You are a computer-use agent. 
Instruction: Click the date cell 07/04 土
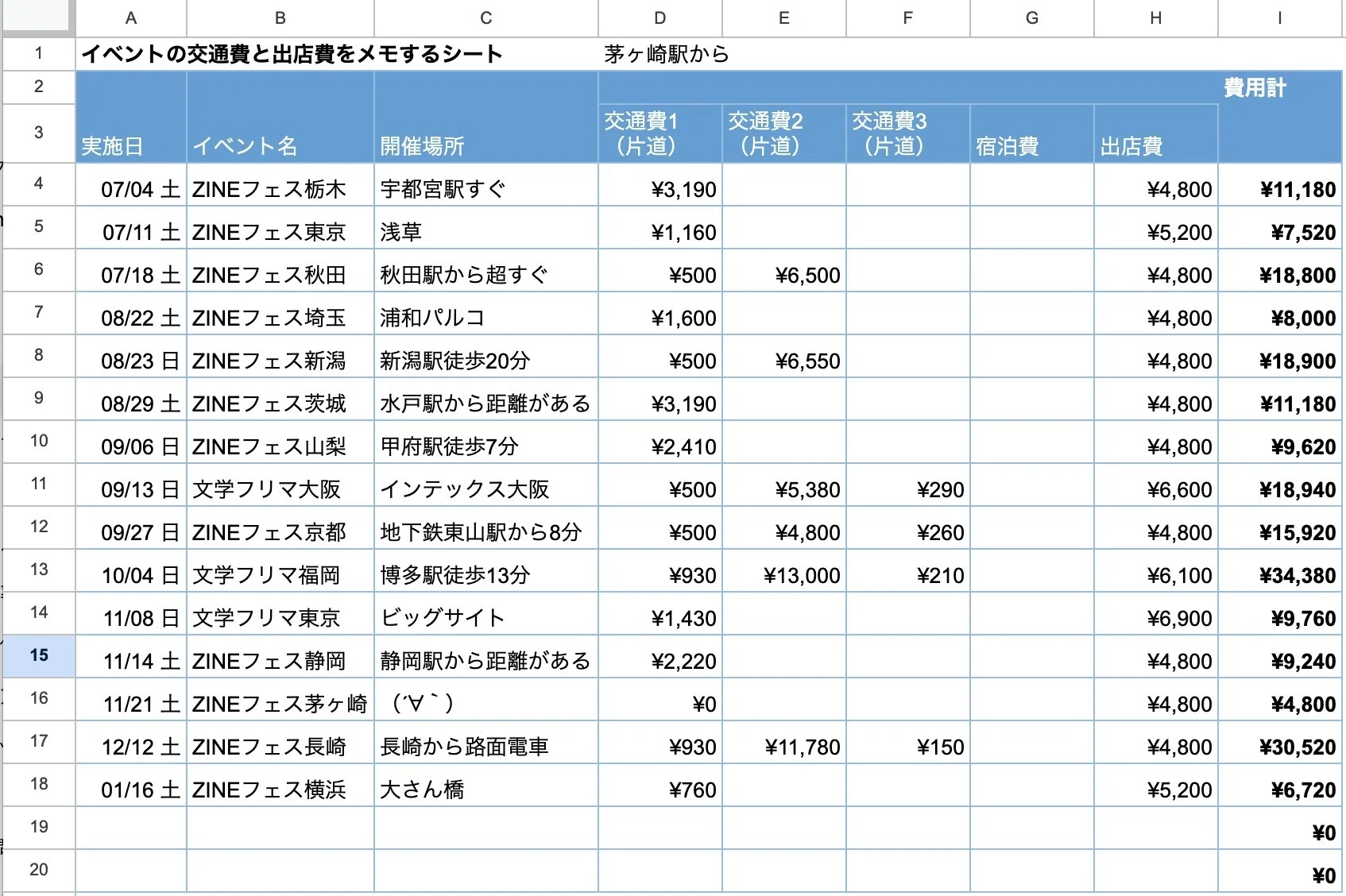pos(131,185)
